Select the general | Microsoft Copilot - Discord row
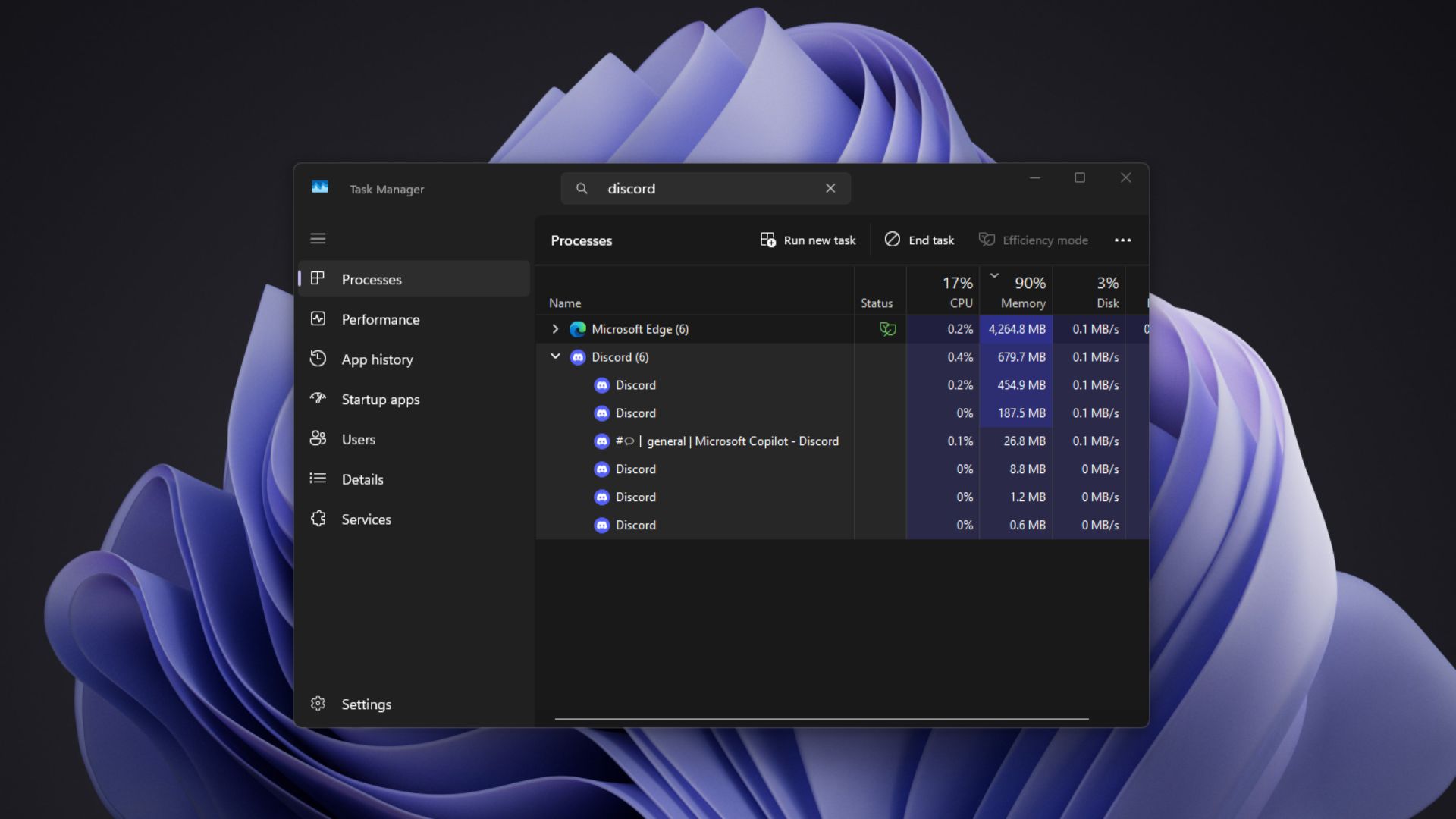Screen dimensions: 1456x819 [842, 441]
